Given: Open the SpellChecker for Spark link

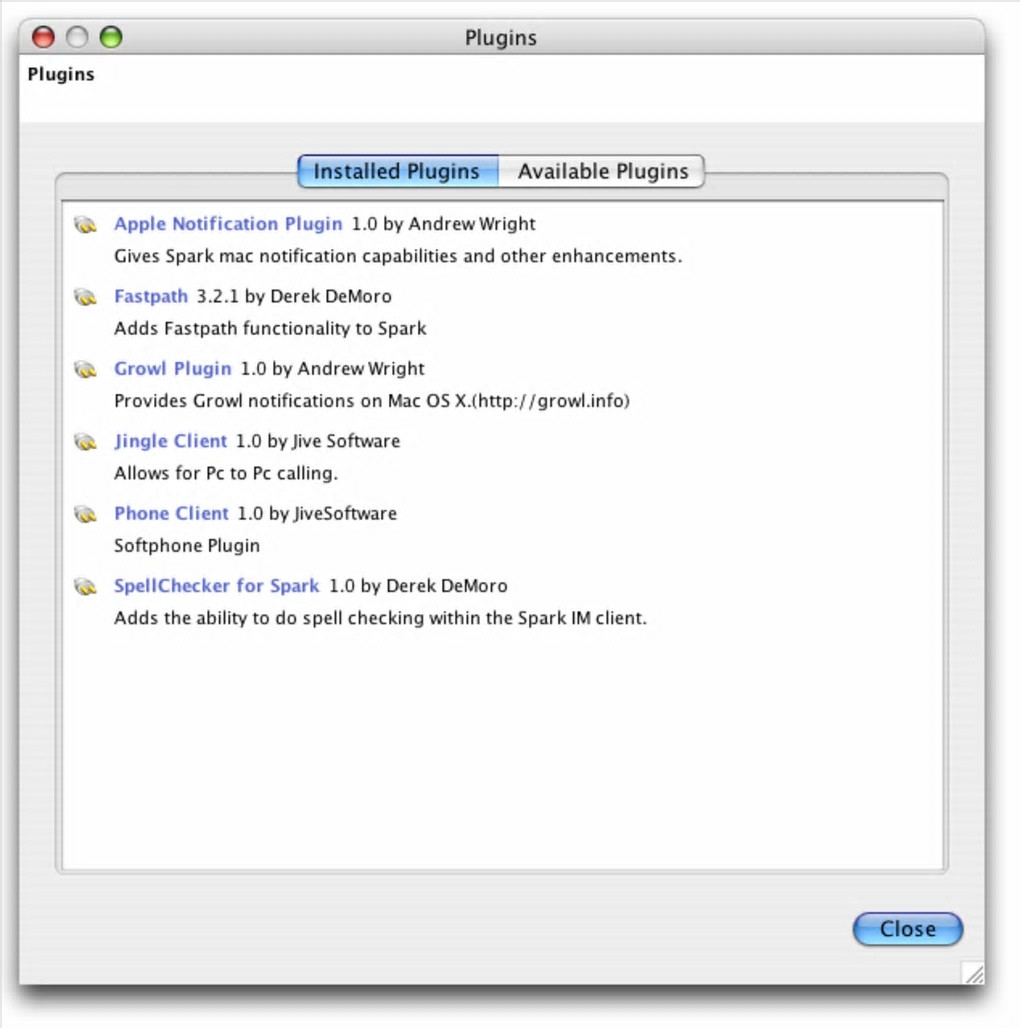Looking at the screenshot, I should tap(216, 585).
